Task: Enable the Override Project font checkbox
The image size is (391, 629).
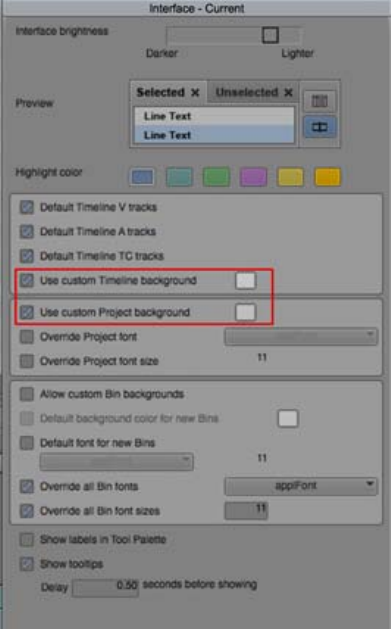Action: pyautogui.click(x=27, y=337)
